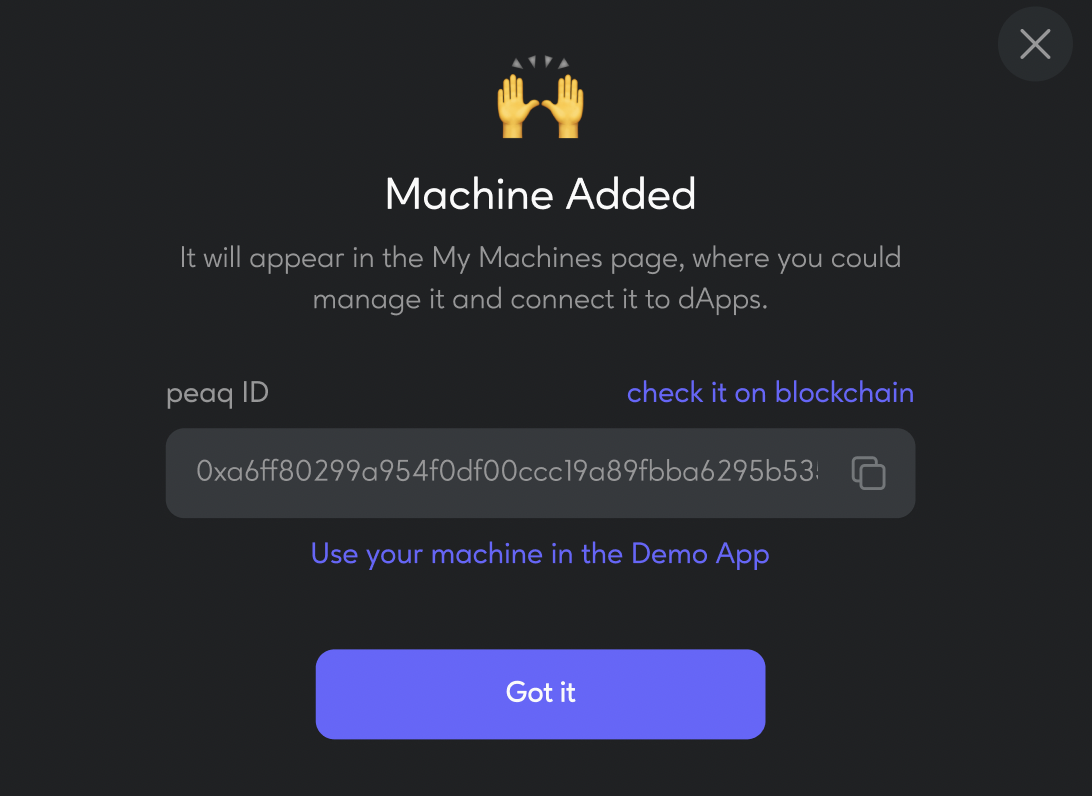Viewport: 1092px width, 796px height.
Task: View the machine on blockchain explorer
Action: click(x=770, y=393)
